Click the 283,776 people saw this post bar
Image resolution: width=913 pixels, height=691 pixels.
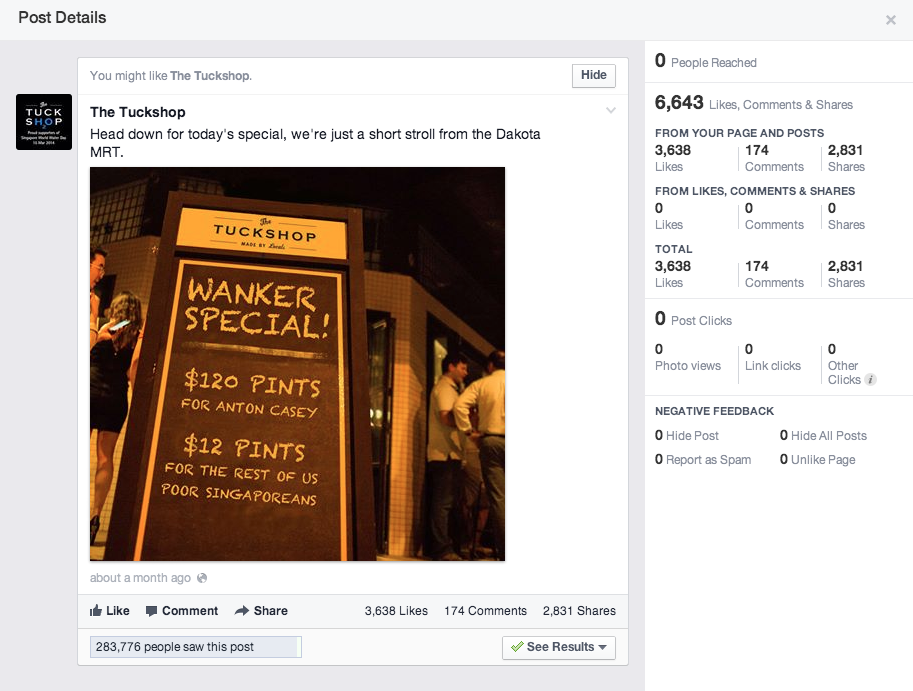point(195,647)
